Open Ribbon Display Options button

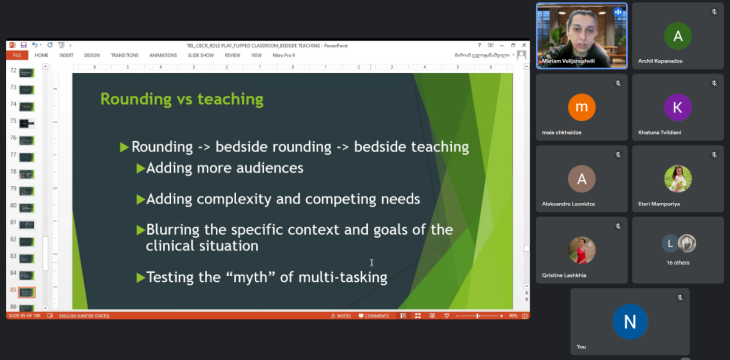click(x=490, y=45)
